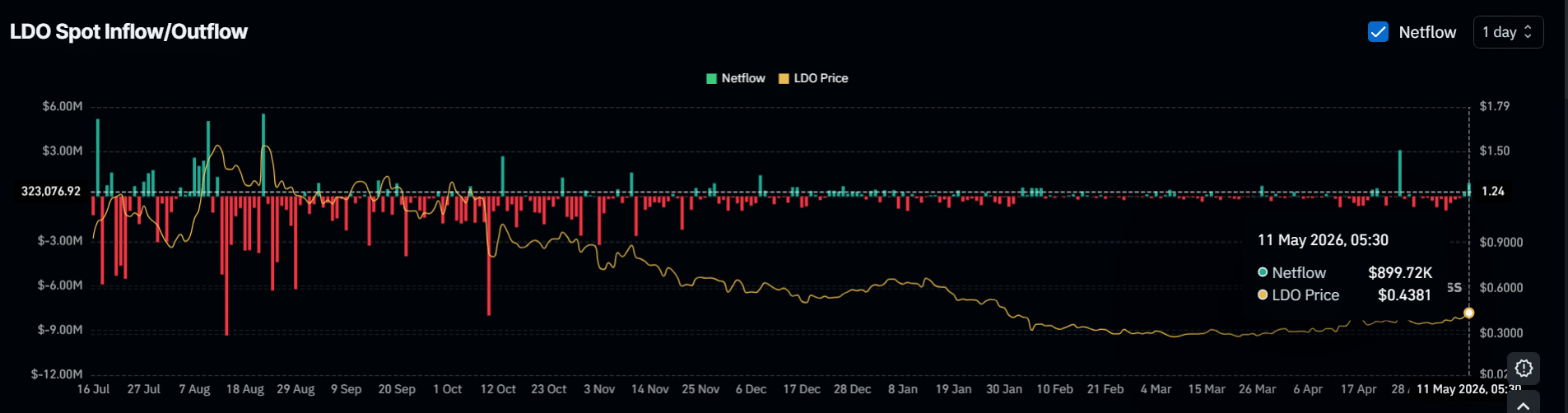
Task: Click the 23 Oct date label
Action: 549,389
